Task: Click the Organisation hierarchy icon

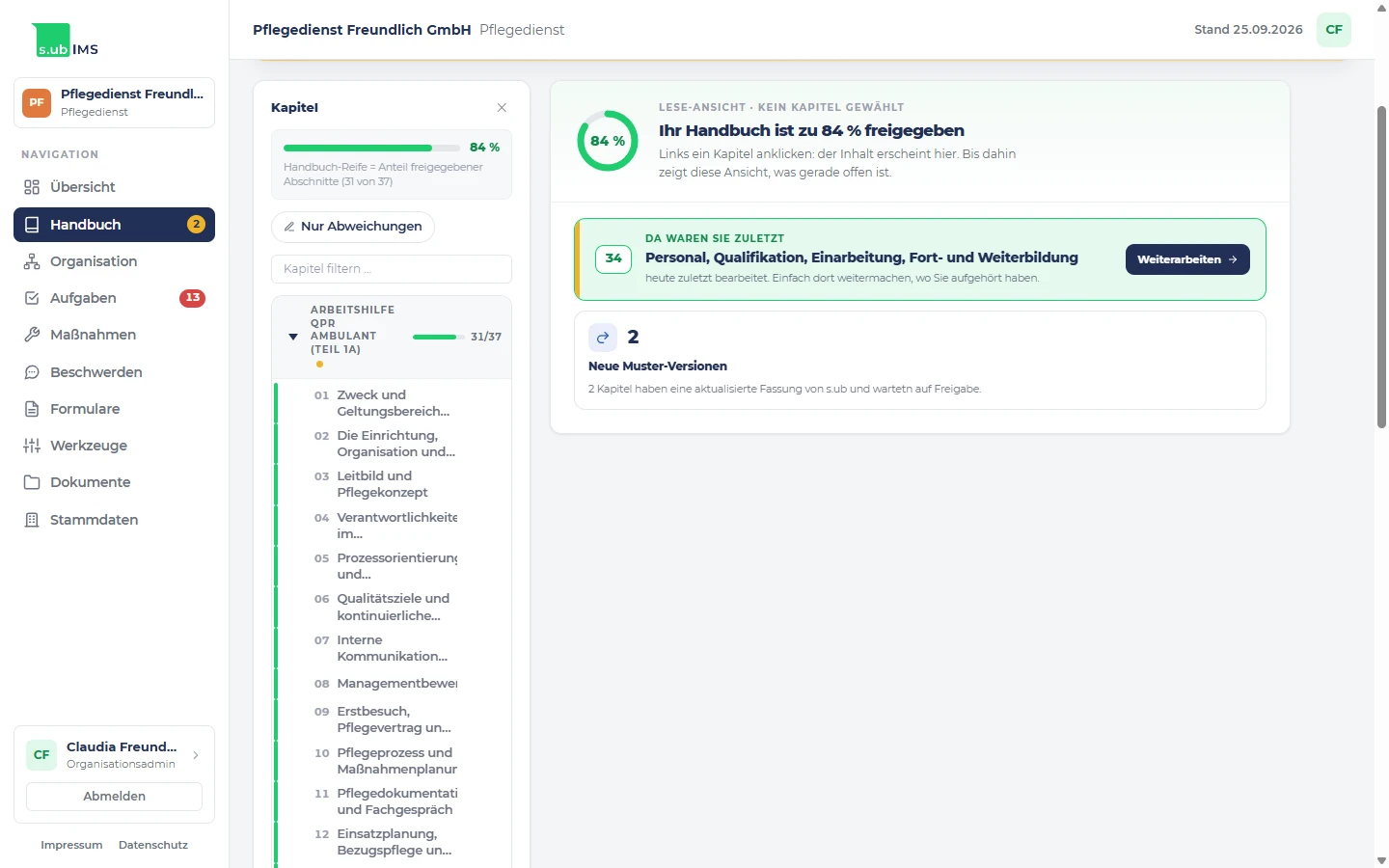Action: (x=32, y=261)
